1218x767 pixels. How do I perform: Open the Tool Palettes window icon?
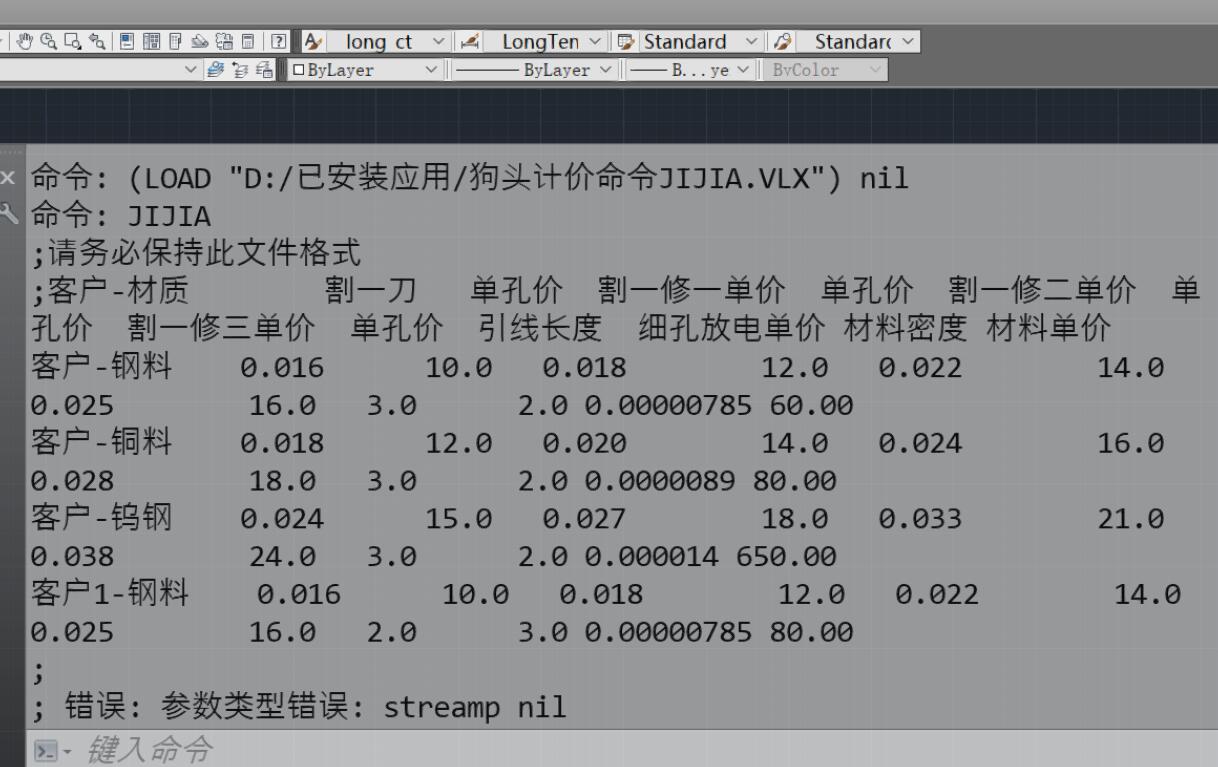[175, 41]
